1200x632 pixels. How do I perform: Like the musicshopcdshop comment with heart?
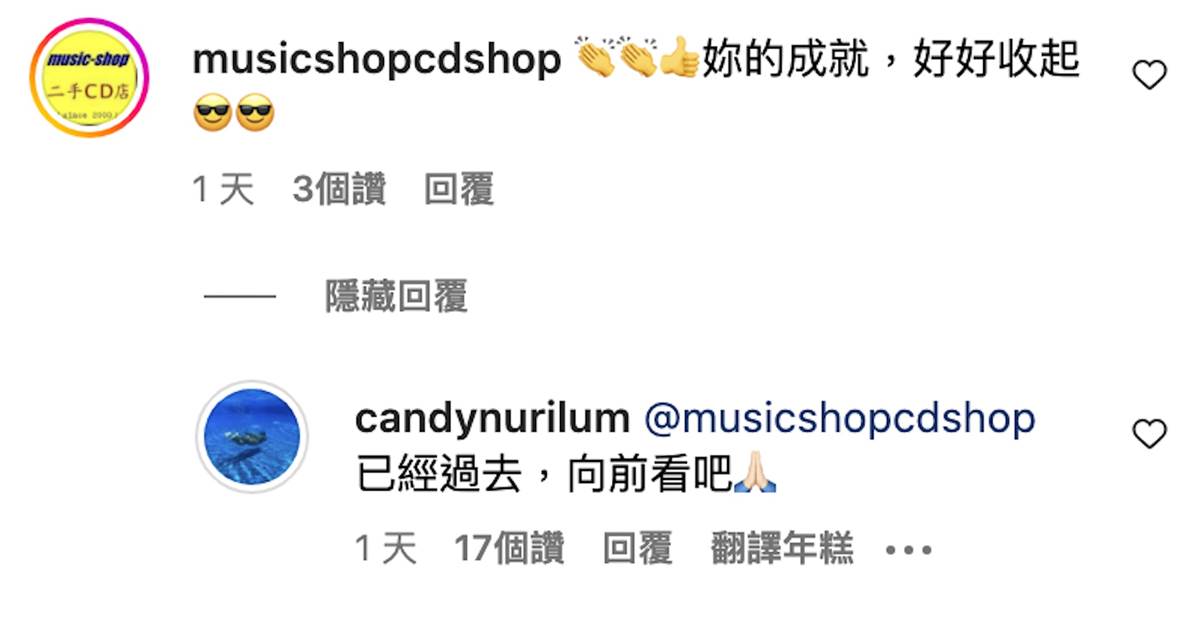(x=1149, y=75)
